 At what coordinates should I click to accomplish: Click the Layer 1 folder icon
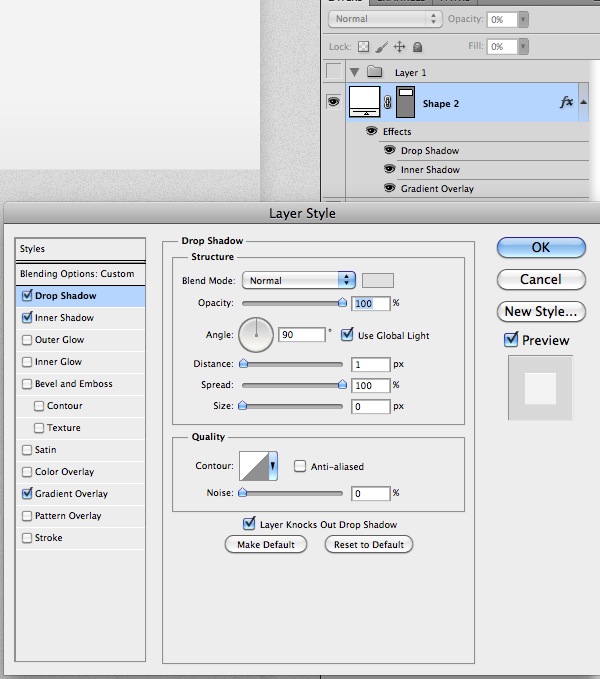[374, 71]
